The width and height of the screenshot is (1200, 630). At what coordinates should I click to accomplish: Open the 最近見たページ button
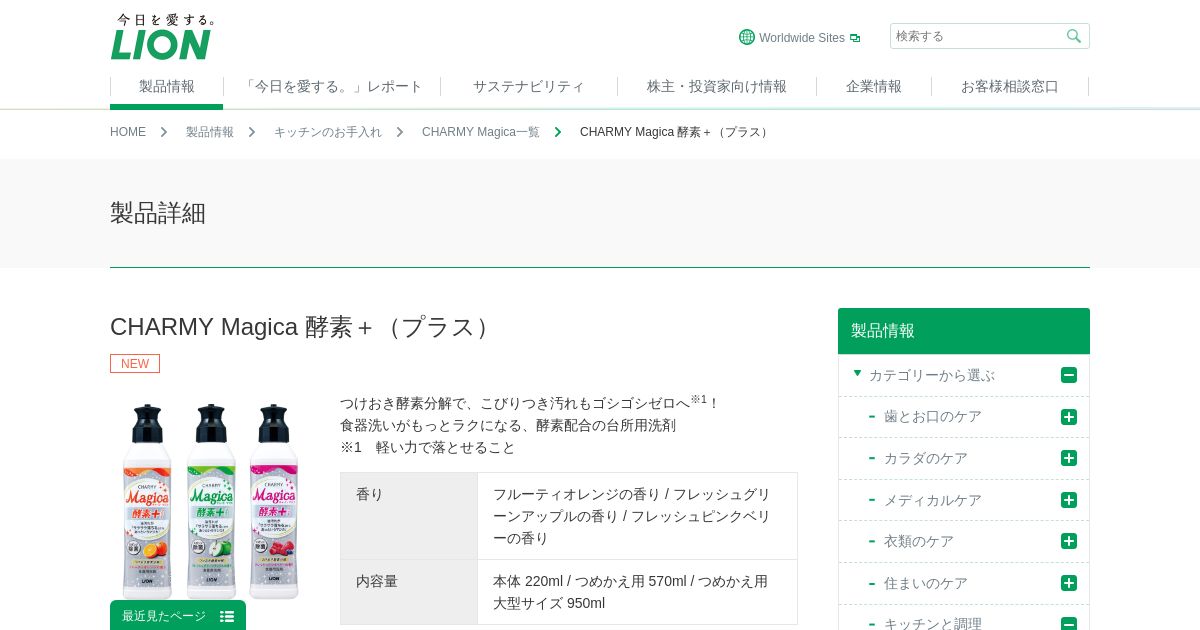(178, 615)
